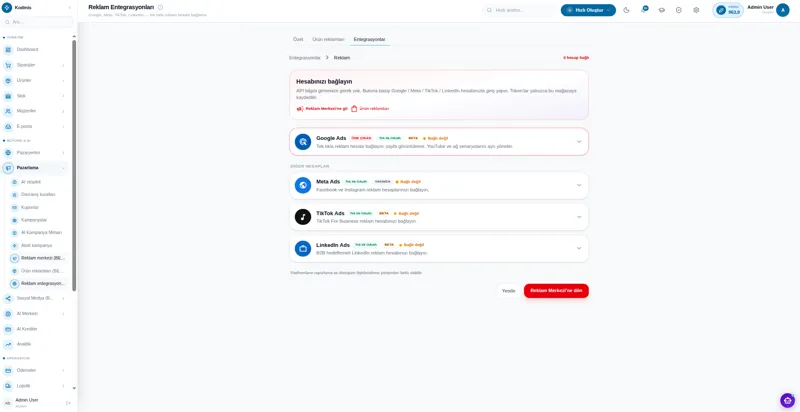Open AI Kampanya Mimarı entry

click(x=39, y=233)
